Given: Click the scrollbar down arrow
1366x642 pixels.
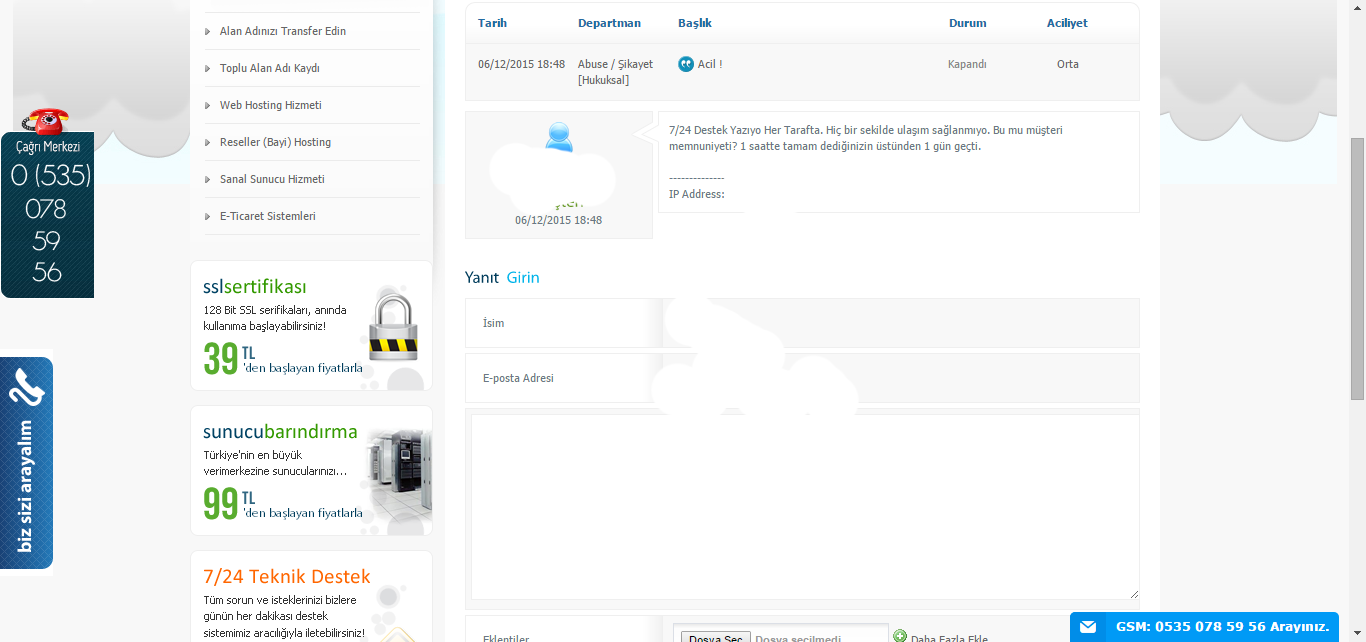Looking at the screenshot, I should click(x=1357, y=633).
